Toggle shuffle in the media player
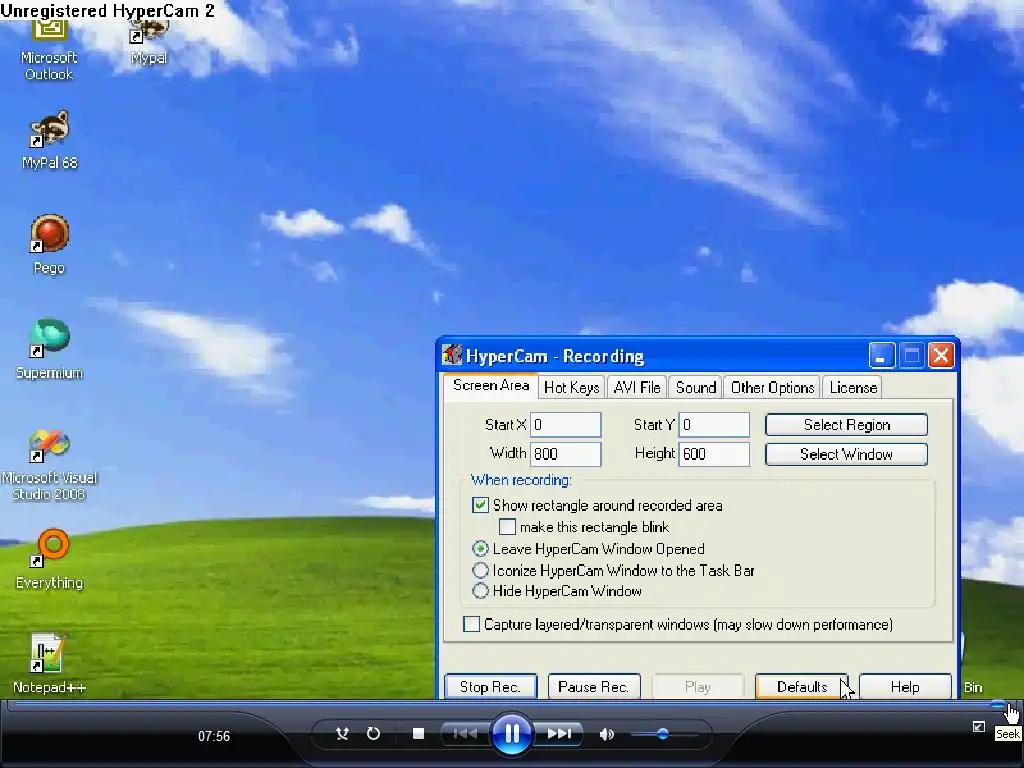Viewport: 1024px width, 768px height. 342,734
